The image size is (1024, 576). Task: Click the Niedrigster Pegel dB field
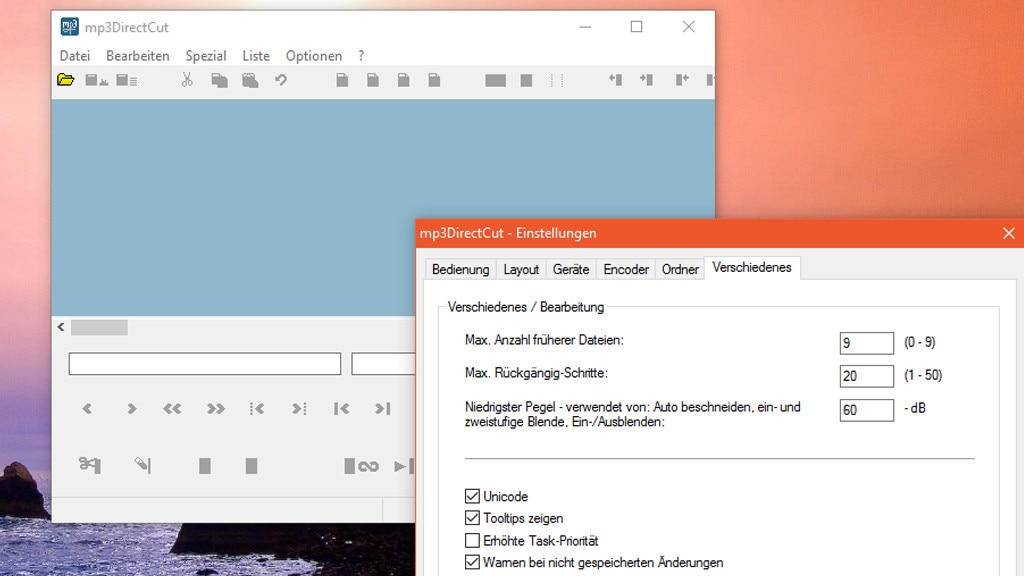[x=867, y=410]
